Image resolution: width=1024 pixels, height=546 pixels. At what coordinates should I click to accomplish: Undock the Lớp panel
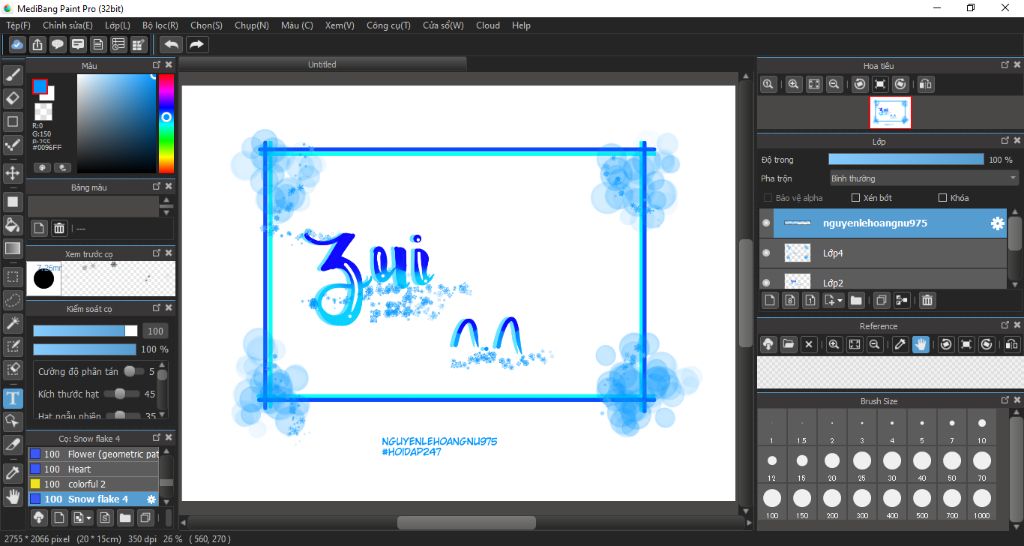[x=1005, y=140]
